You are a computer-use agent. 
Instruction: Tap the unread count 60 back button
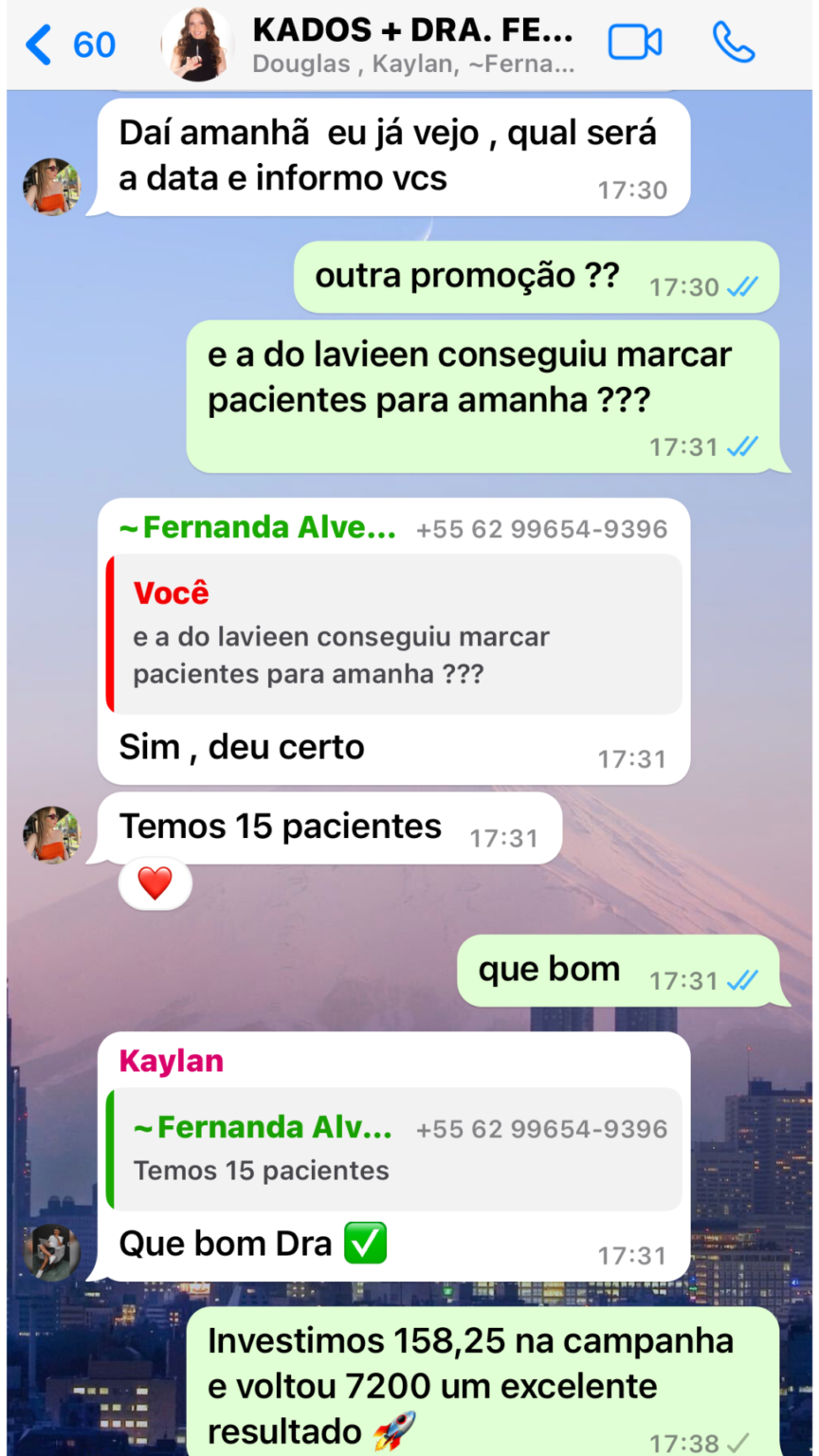[x=94, y=45]
